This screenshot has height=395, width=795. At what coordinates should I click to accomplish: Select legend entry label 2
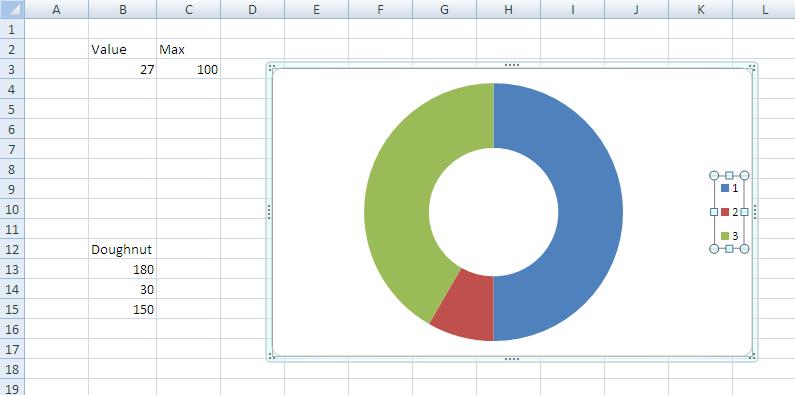(x=735, y=212)
